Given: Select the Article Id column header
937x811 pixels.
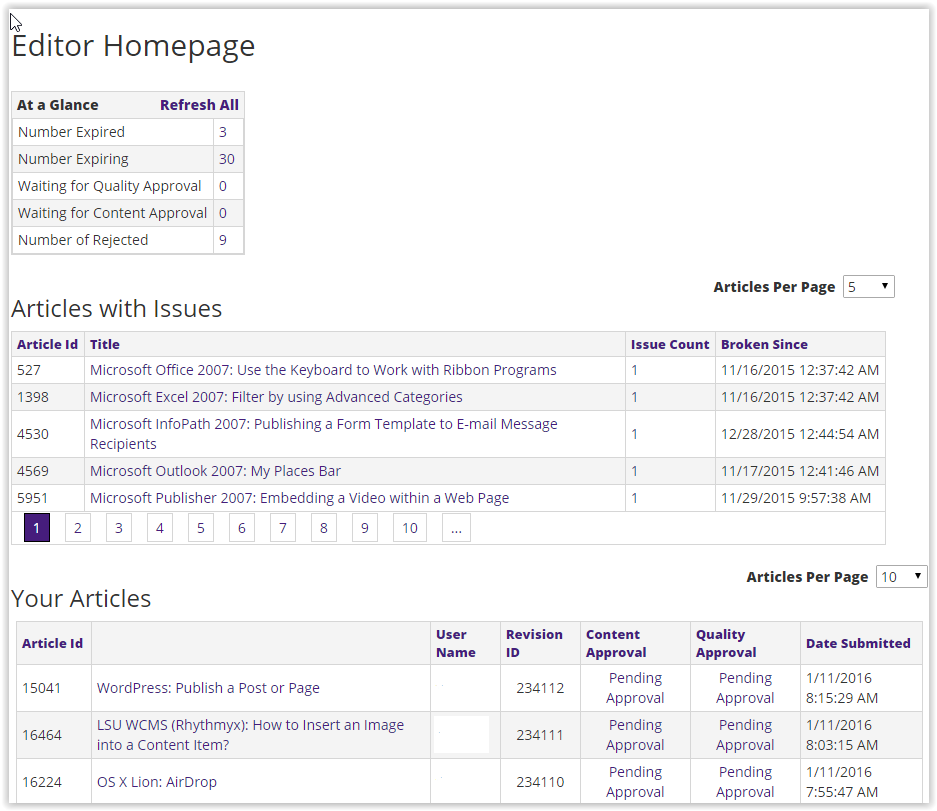Looking at the screenshot, I should pyautogui.click(x=47, y=344).
